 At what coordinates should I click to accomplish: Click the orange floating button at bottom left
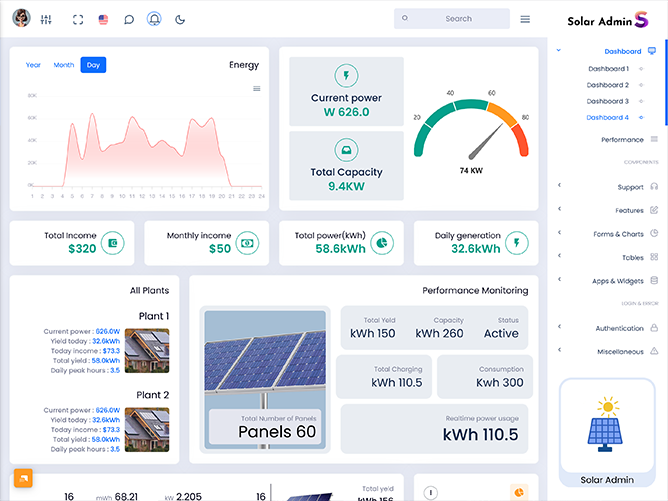[22, 478]
